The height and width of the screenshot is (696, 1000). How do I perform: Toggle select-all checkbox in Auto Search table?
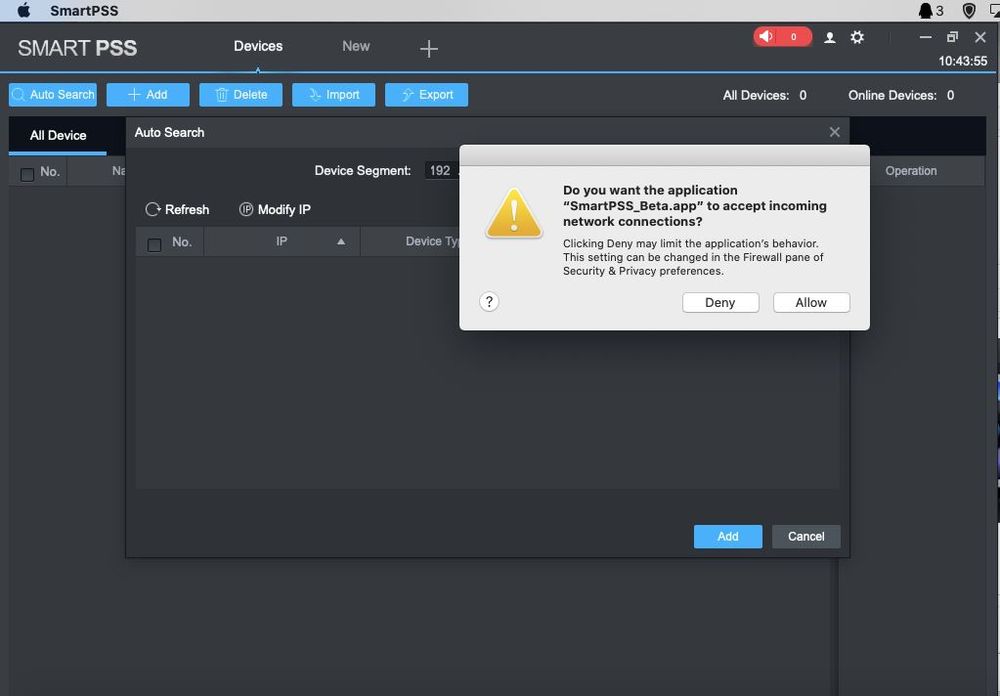tap(154, 245)
